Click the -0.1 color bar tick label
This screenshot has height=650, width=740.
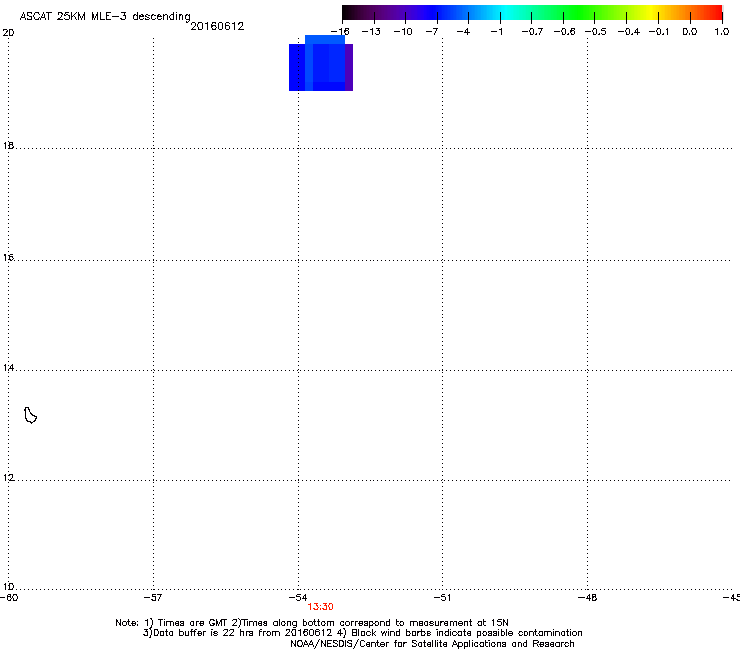(x=659, y=32)
